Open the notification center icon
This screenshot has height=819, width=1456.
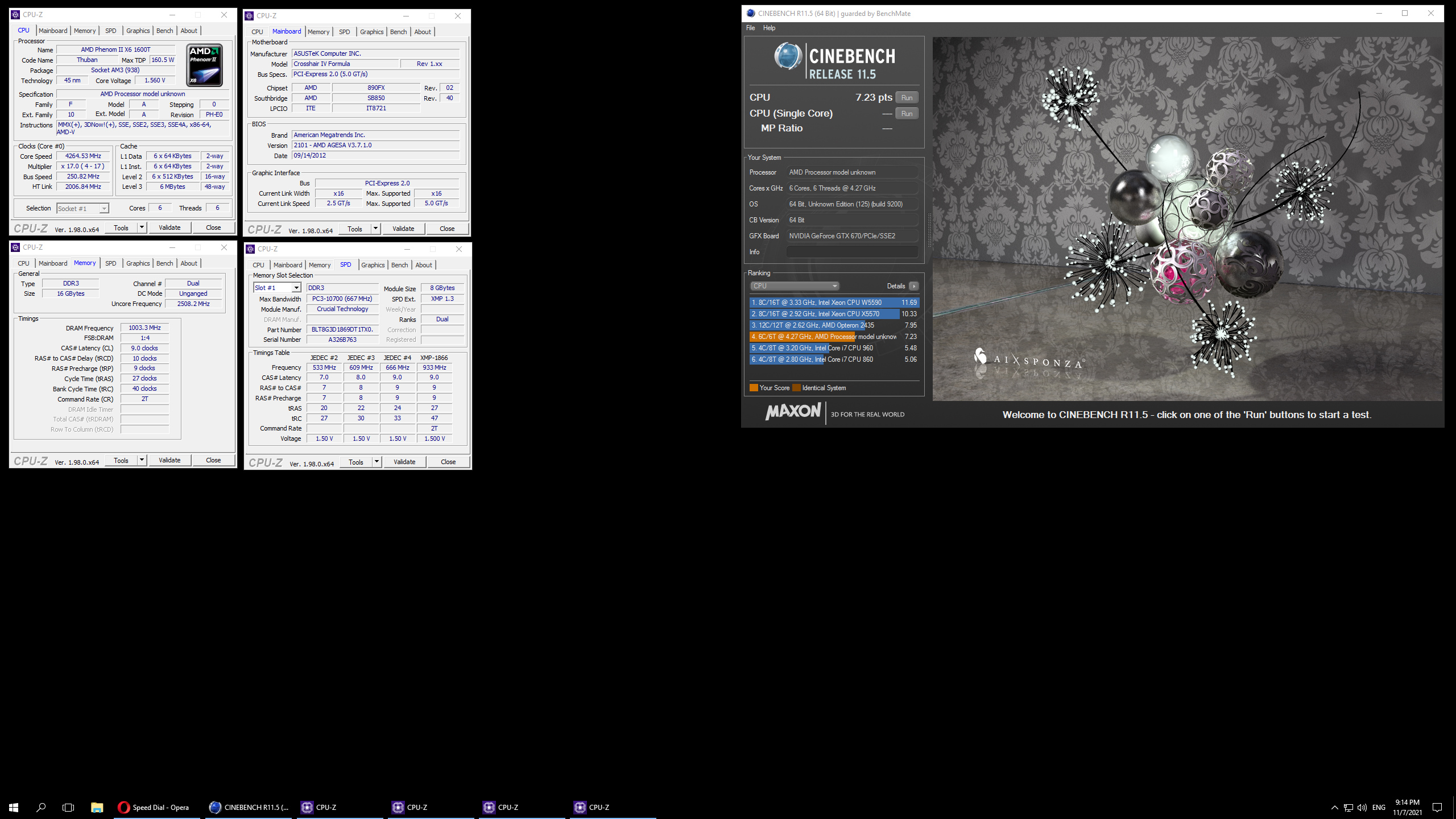[x=1437, y=808]
